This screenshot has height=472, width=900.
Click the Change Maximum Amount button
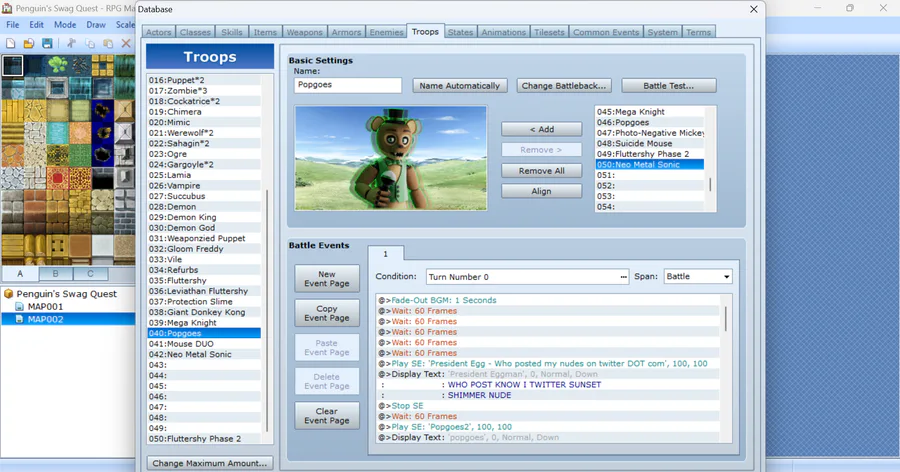coord(210,463)
